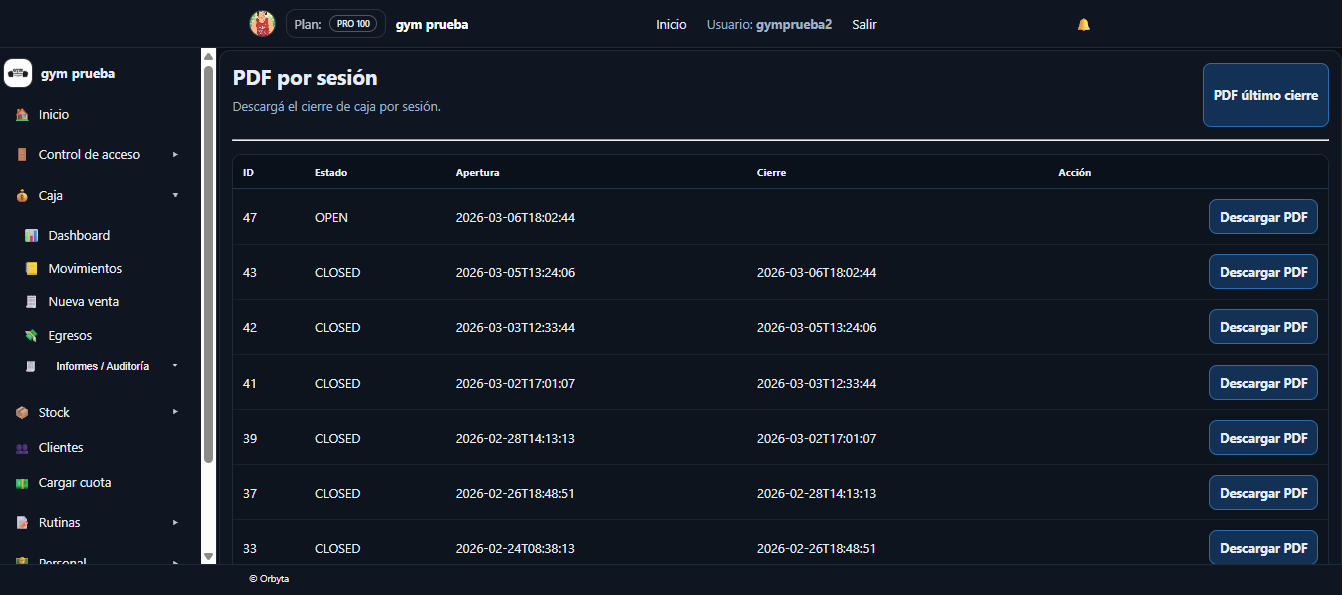Click the Egresos money icon

[x=31, y=336]
